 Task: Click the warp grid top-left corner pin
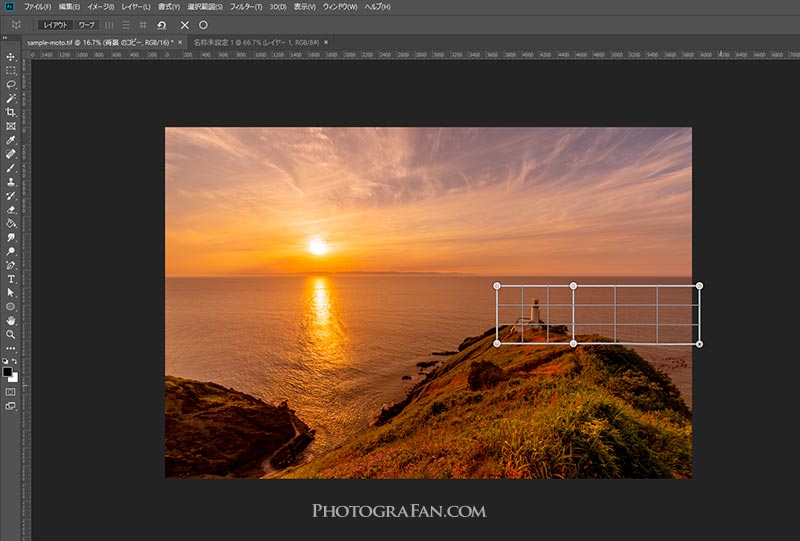[497, 286]
